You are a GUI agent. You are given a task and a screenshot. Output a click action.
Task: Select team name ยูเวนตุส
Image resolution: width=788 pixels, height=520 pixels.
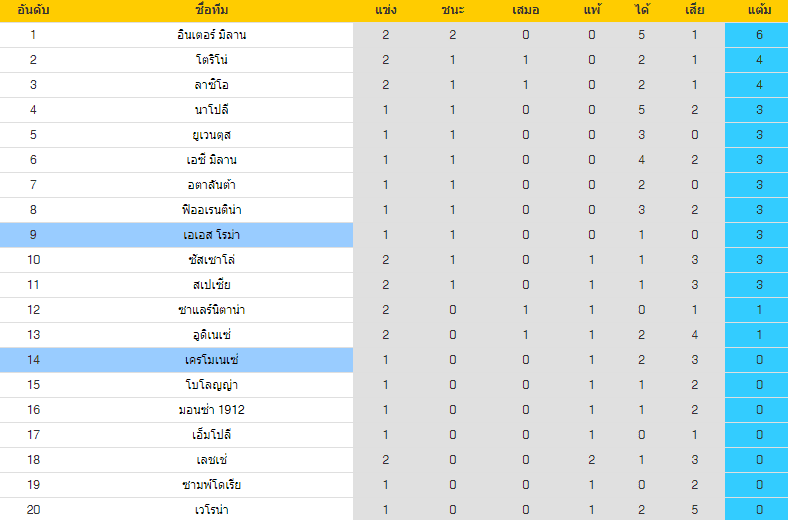212,135
